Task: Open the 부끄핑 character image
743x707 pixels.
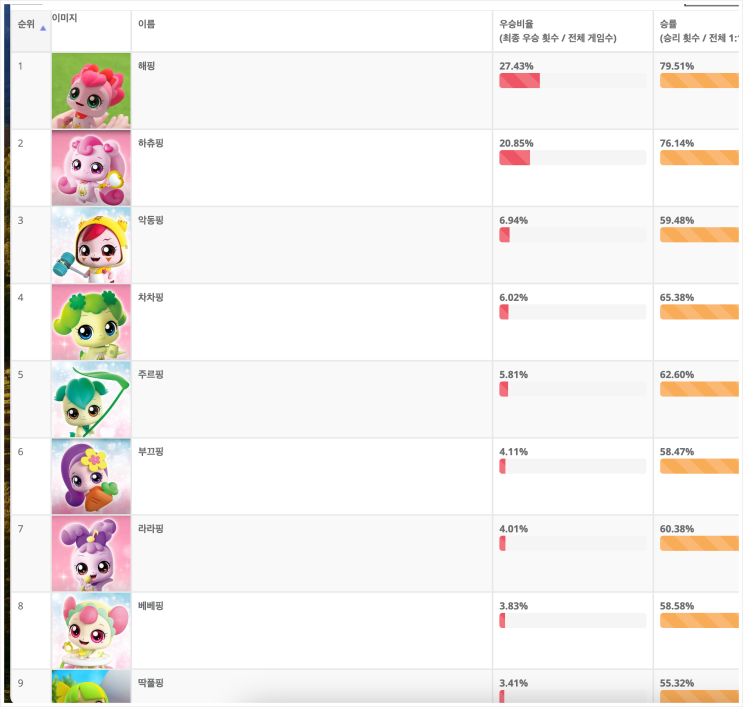Action: pyautogui.click(x=91, y=476)
